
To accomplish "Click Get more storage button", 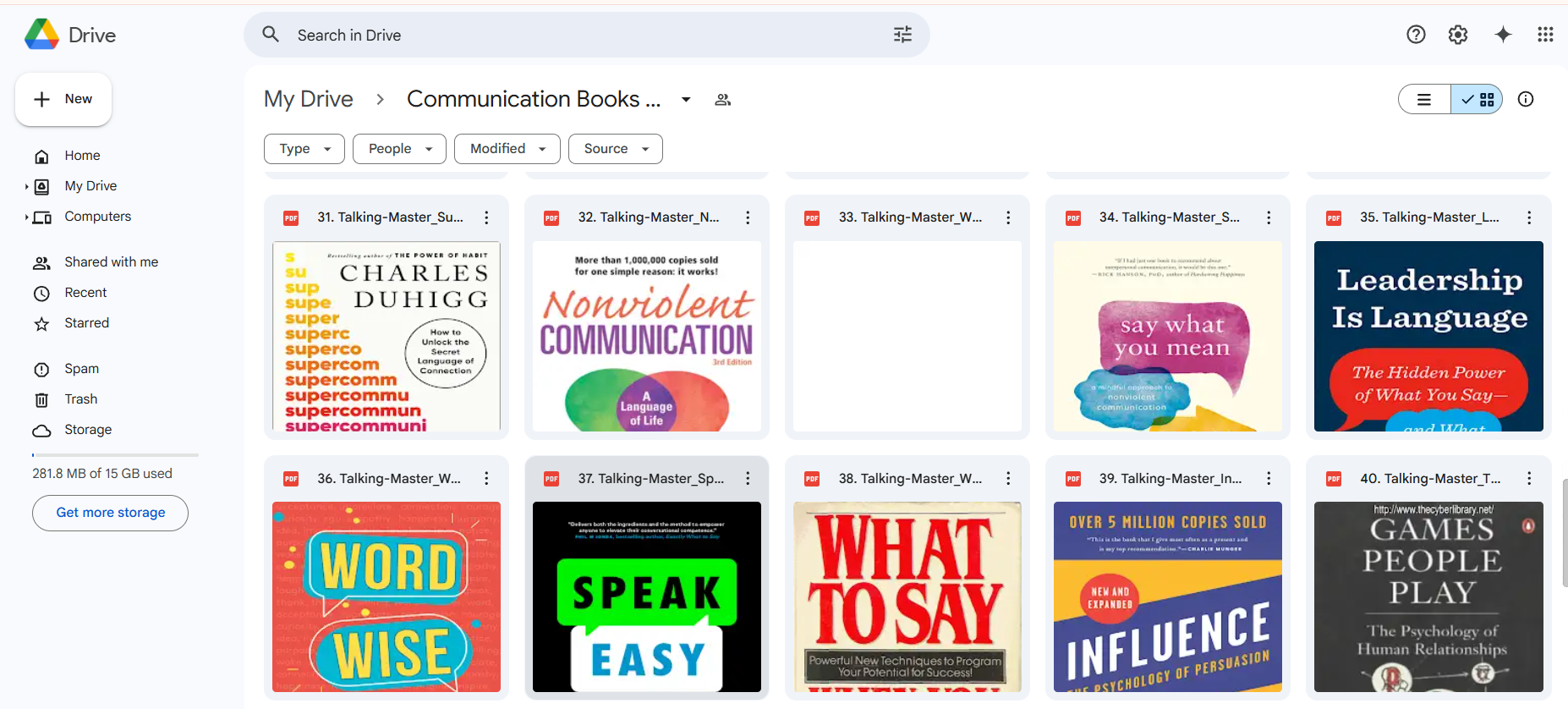I will coord(110,513).
